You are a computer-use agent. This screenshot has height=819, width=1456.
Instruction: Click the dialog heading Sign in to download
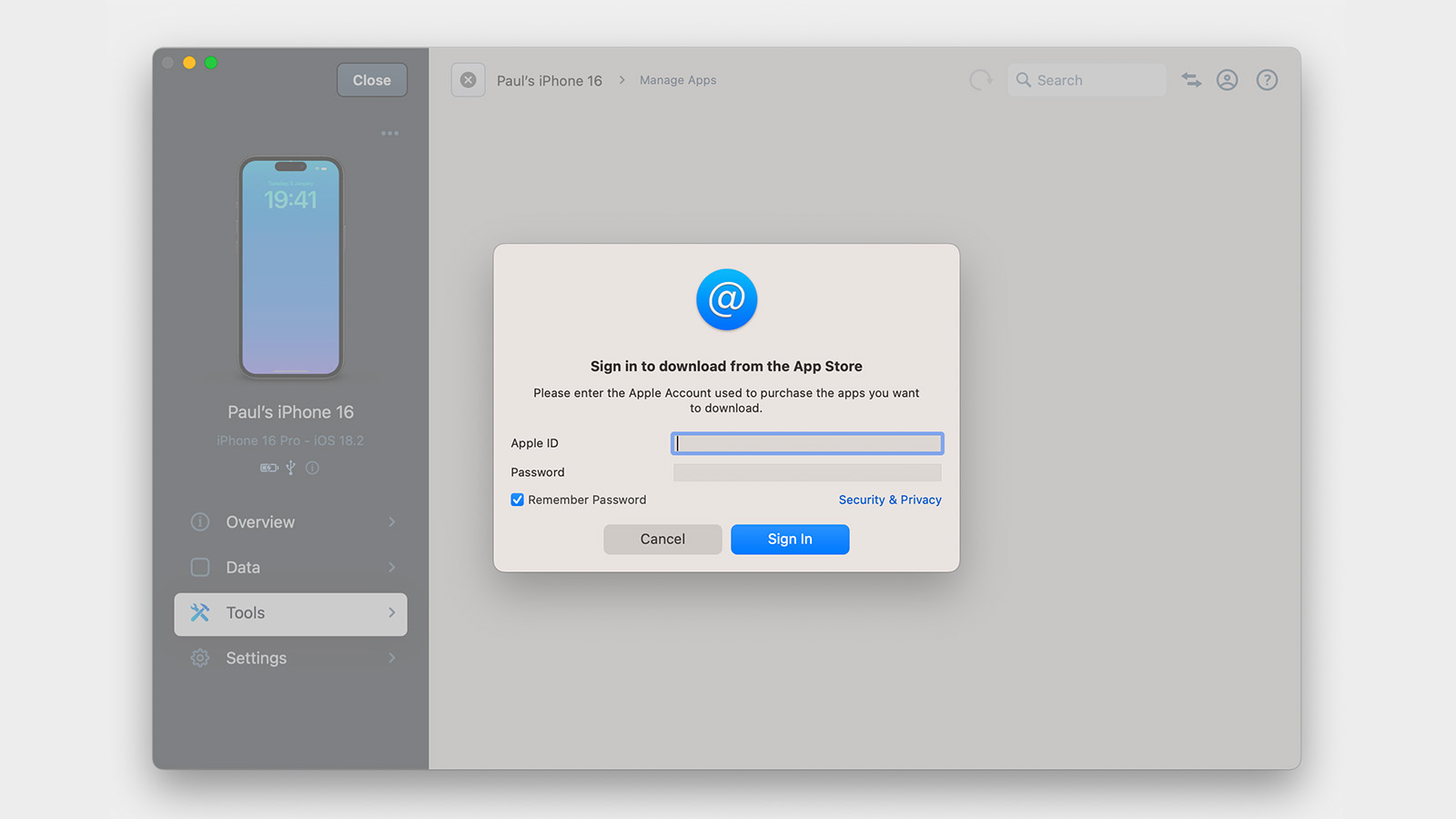(x=726, y=366)
